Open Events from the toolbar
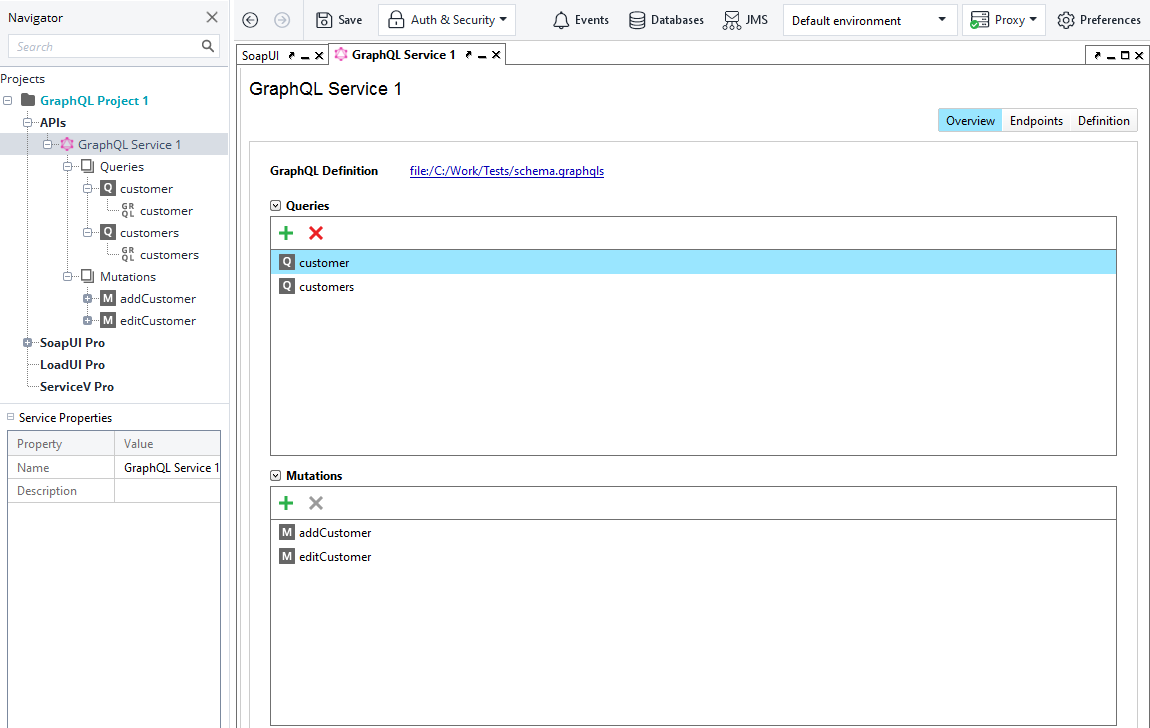 point(580,19)
